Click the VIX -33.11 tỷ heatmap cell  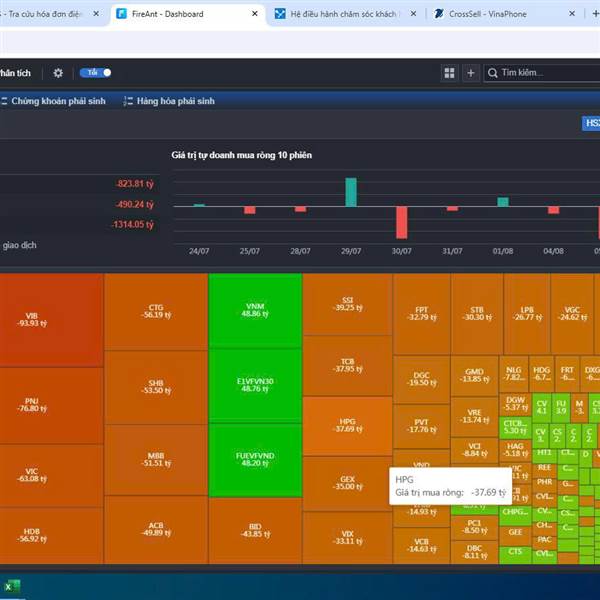coord(347,537)
